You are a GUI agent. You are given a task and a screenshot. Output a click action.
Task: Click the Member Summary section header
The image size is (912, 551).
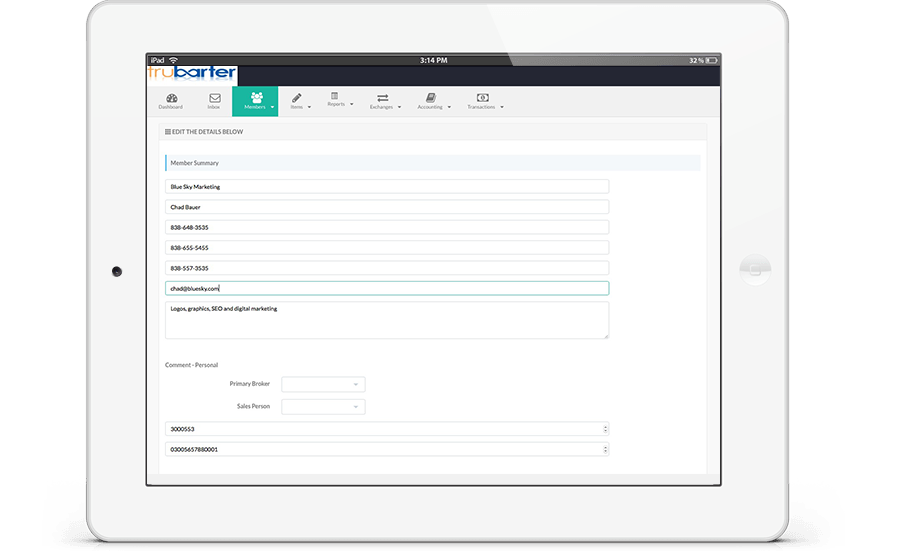[x=432, y=163]
